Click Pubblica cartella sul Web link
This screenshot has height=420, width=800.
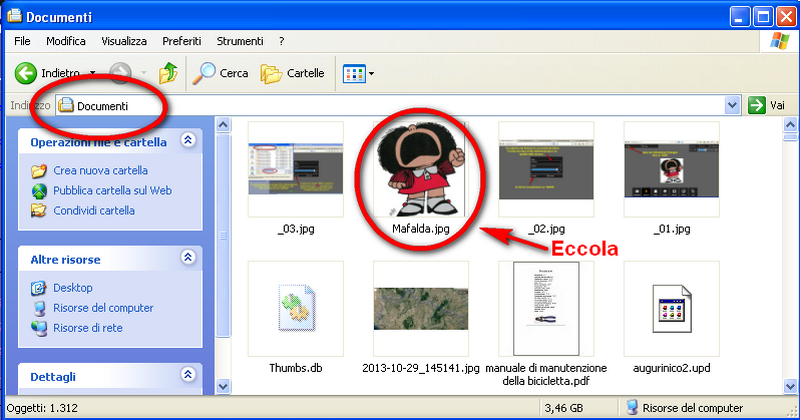click(112, 190)
